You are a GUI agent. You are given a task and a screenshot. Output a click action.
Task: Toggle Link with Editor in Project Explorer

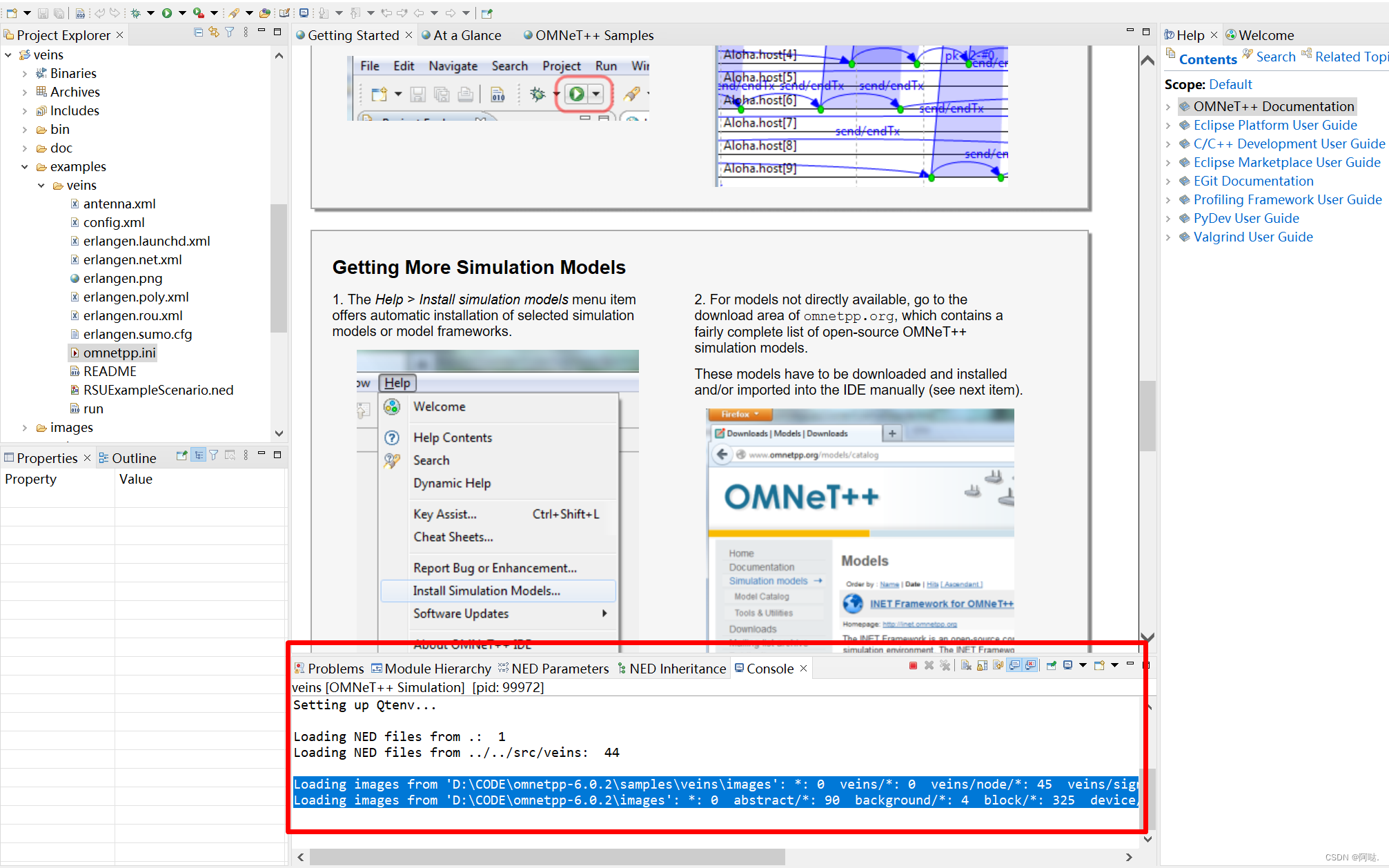point(214,32)
